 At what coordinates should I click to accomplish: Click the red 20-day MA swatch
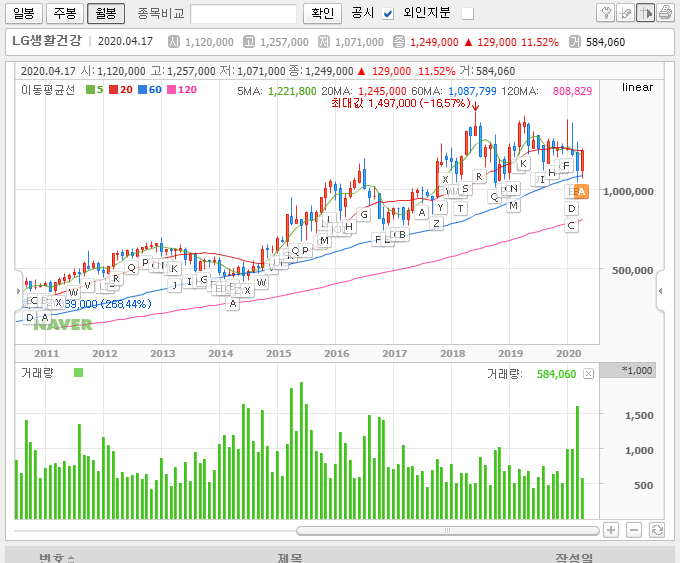click(x=114, y=90)
